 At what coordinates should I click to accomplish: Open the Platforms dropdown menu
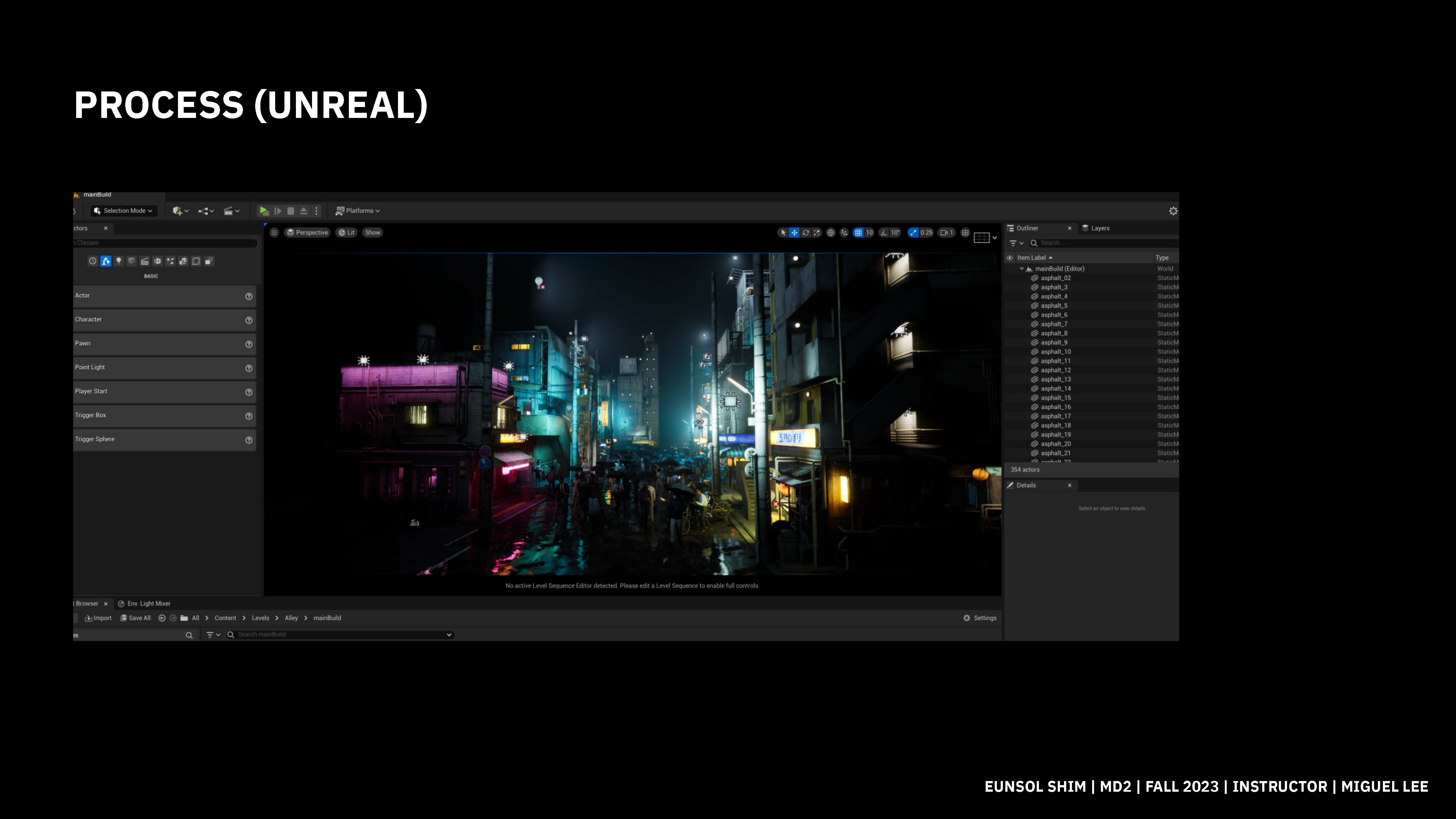click(x=358, y=211)
